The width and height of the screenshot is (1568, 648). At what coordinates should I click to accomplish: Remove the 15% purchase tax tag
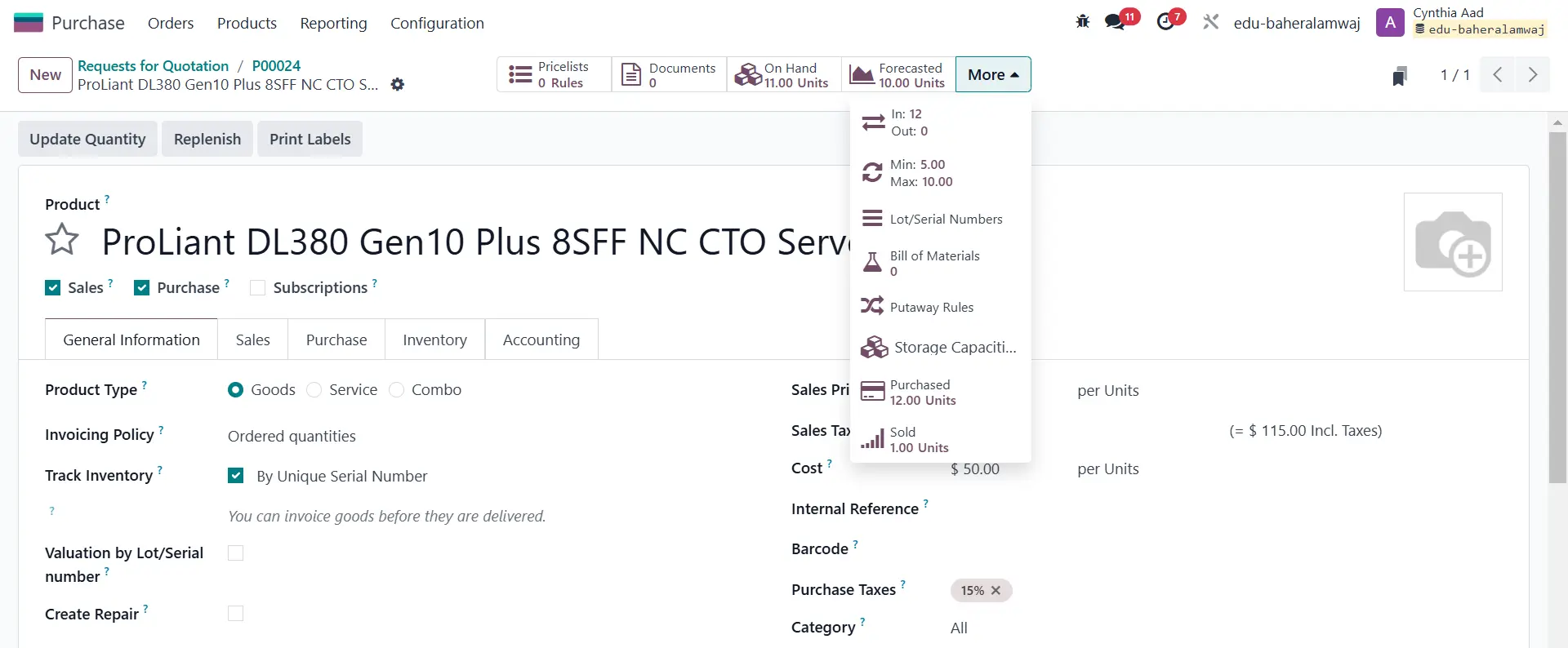coord(996,590)
